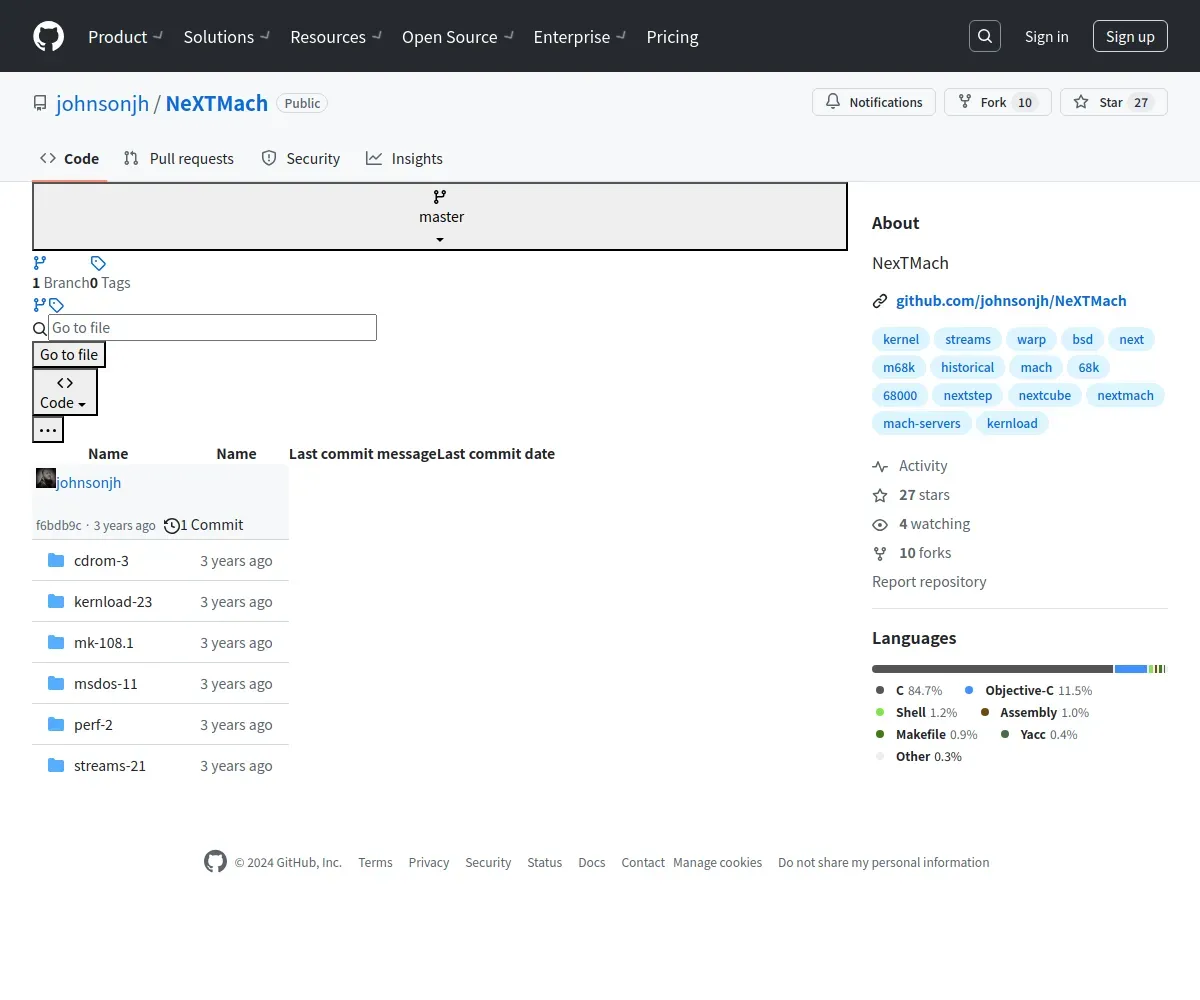Viewport: 1200px width, 1000px height.
Task: Expand the Open Source menu
Action: pos(458,36)
